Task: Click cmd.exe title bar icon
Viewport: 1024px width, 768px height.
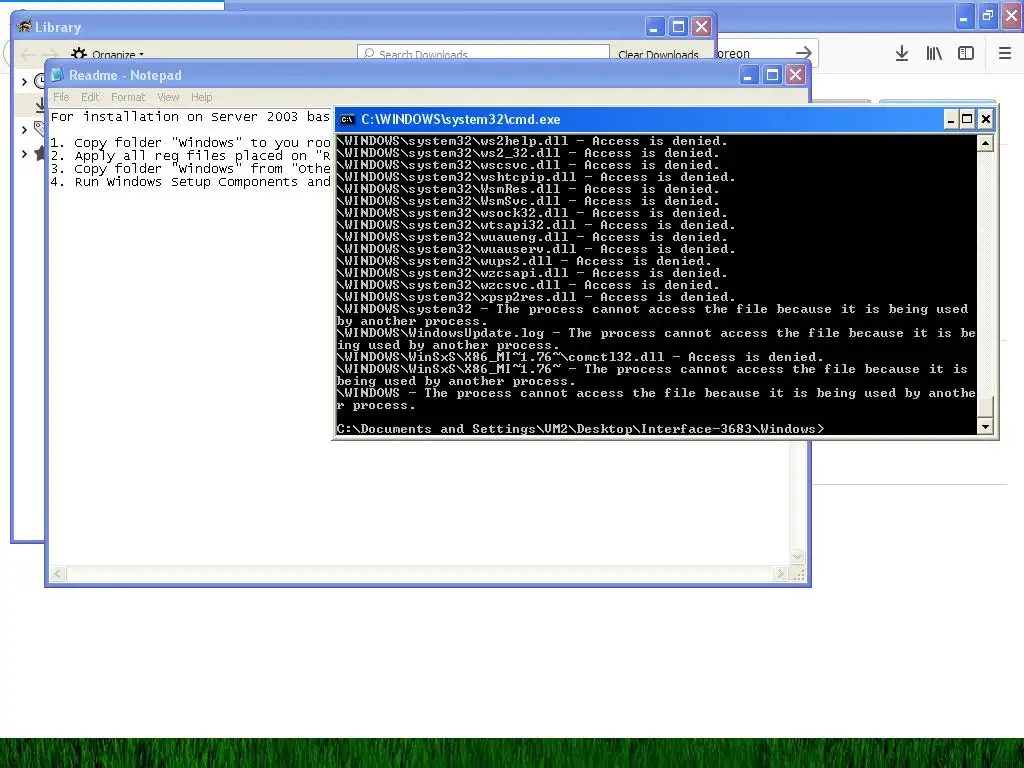Action: (347, 120)
